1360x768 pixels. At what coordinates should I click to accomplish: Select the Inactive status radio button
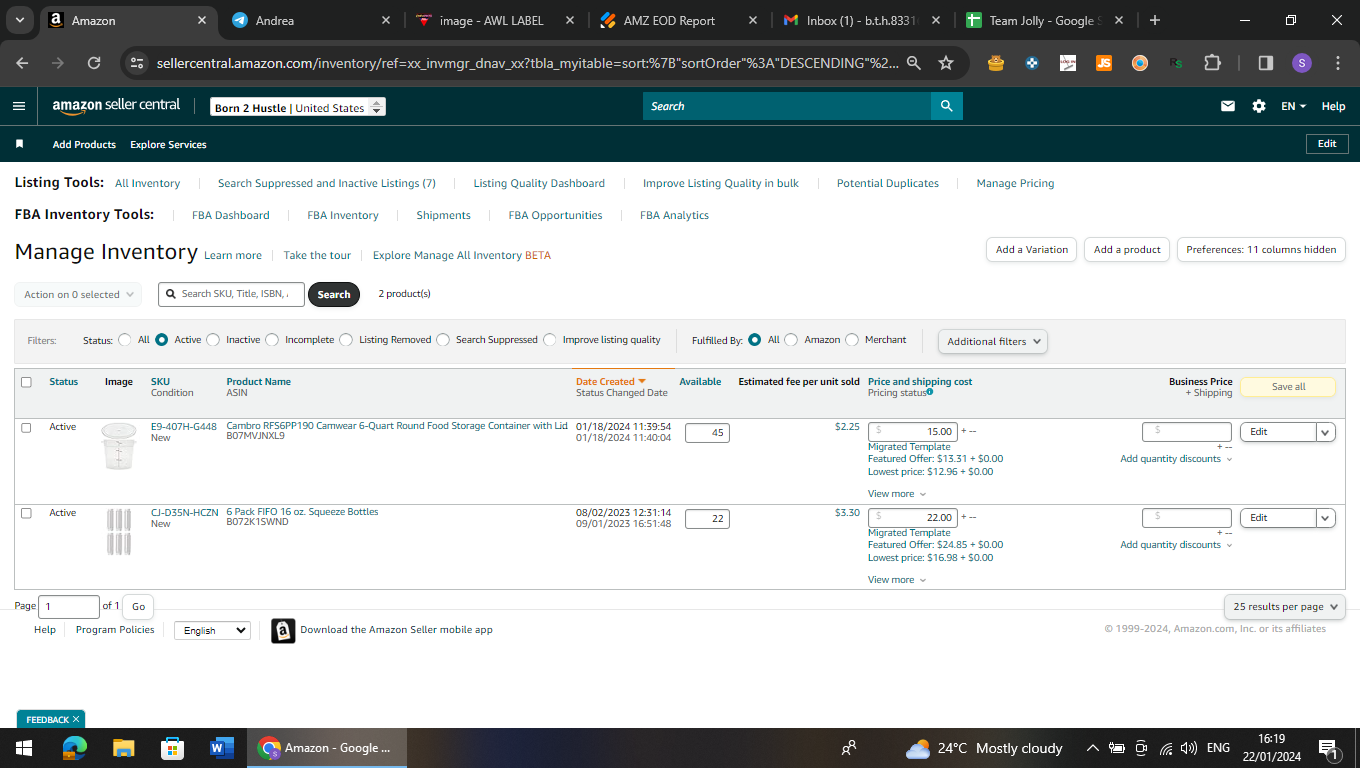[213, 340]
